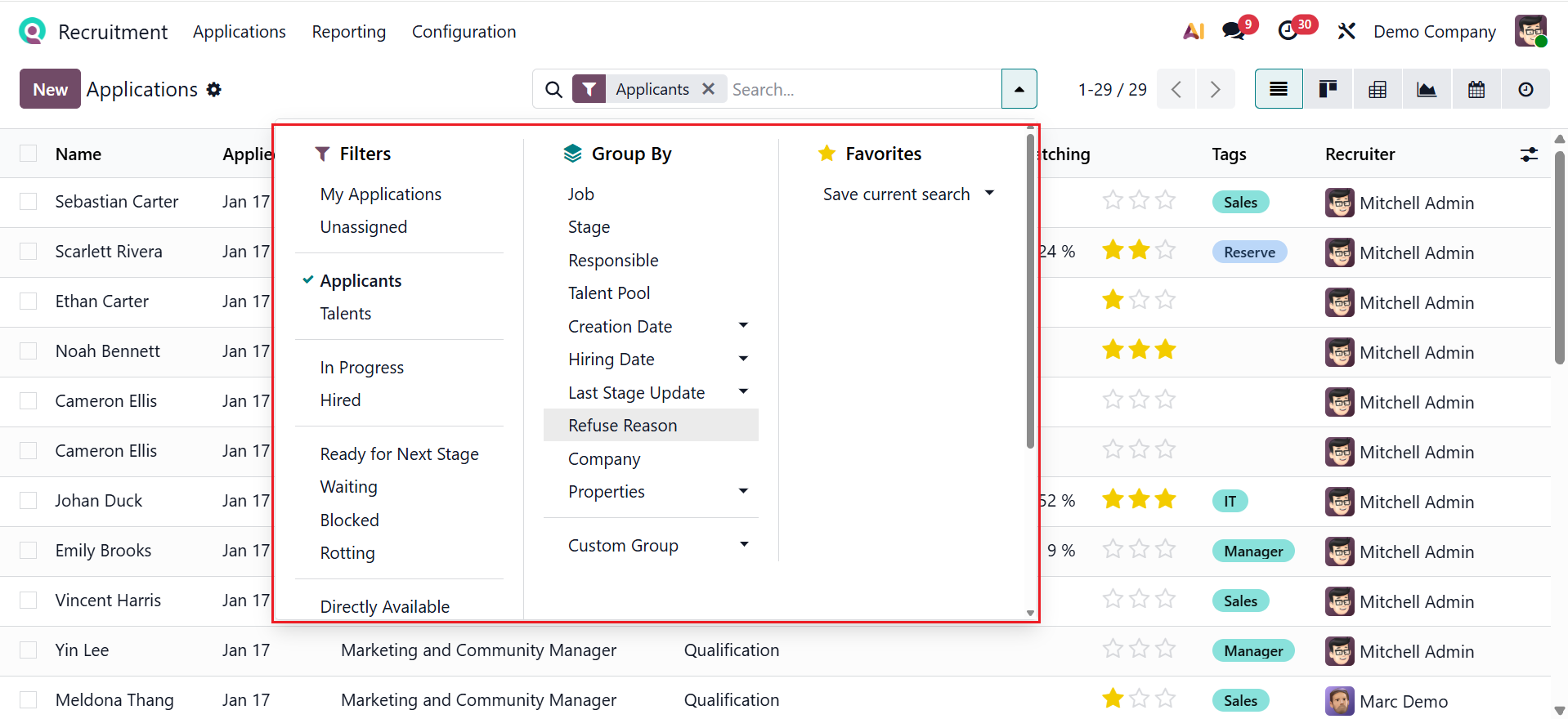Switch to graph view

click(1427, 89)
